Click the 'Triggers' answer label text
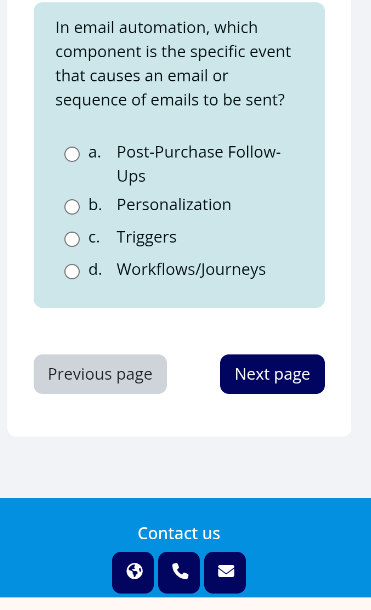Screen dimensions: 371x610 point(147,237)
